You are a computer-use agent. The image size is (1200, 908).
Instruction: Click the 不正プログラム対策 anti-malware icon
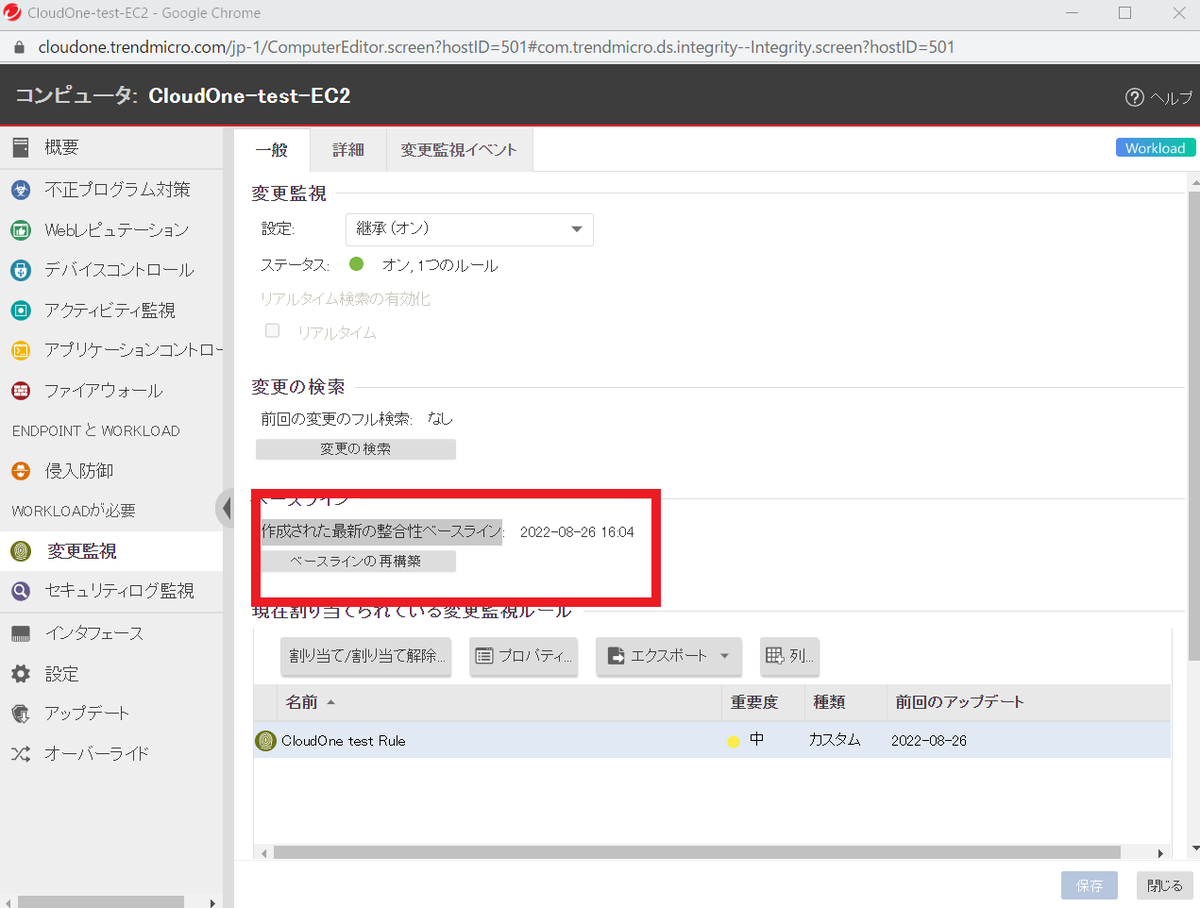pos(20,189)
